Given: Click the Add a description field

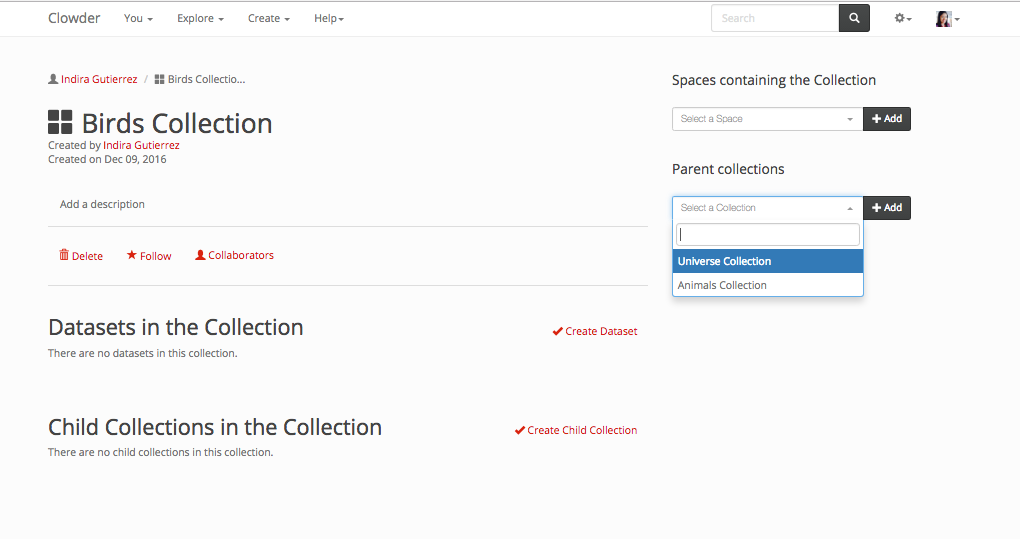Looking at the screenshot, I should 102,204.
